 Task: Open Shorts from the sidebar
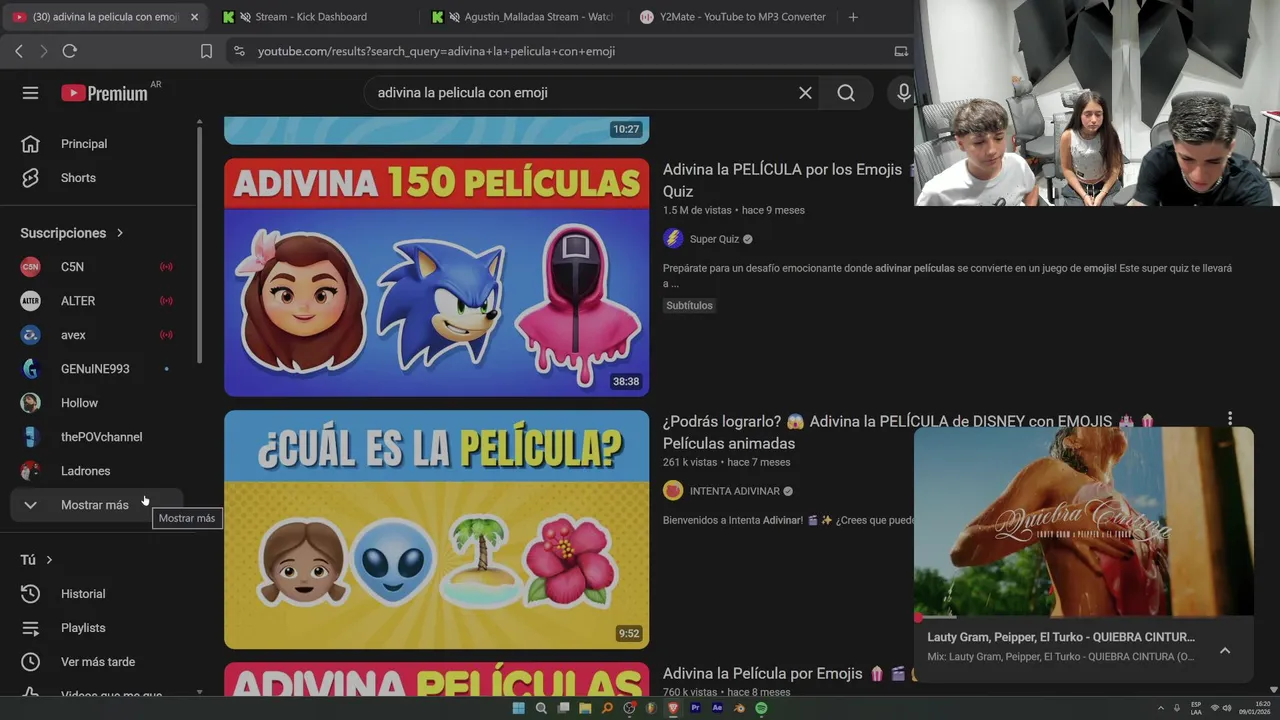[x=98, y=178]
